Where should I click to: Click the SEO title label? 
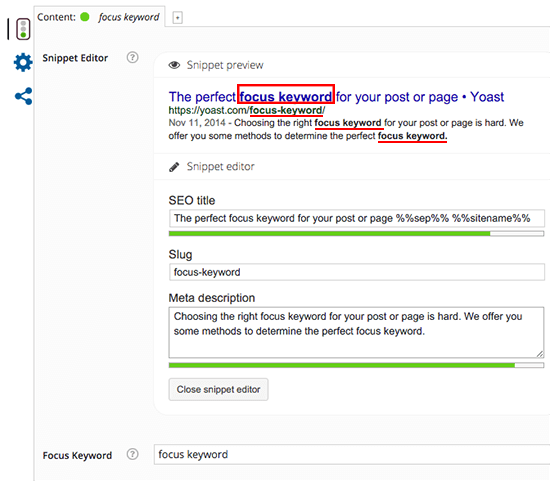coord(192,200)
